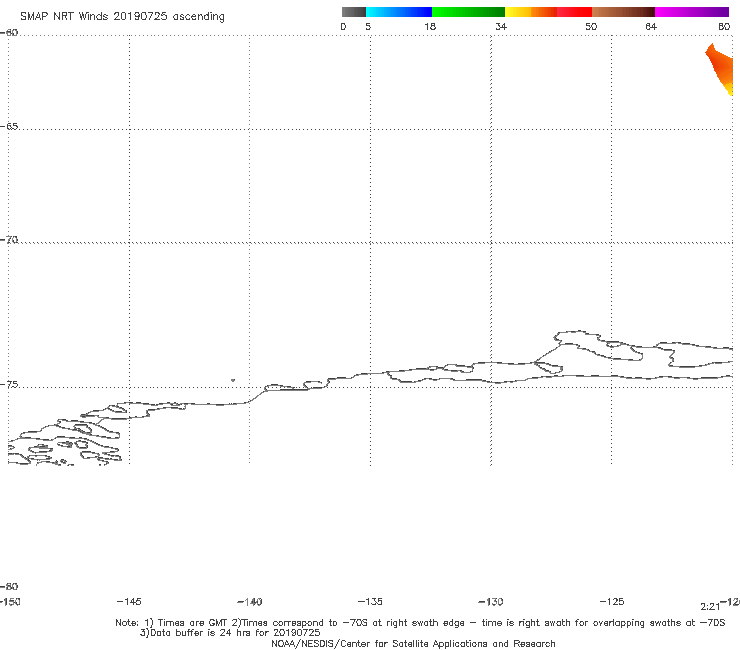Viewport: 740px width, 650px height.
Task: Click the swath time stamp '2:21'
Action: pyautogui.click(x=710, y=607)
